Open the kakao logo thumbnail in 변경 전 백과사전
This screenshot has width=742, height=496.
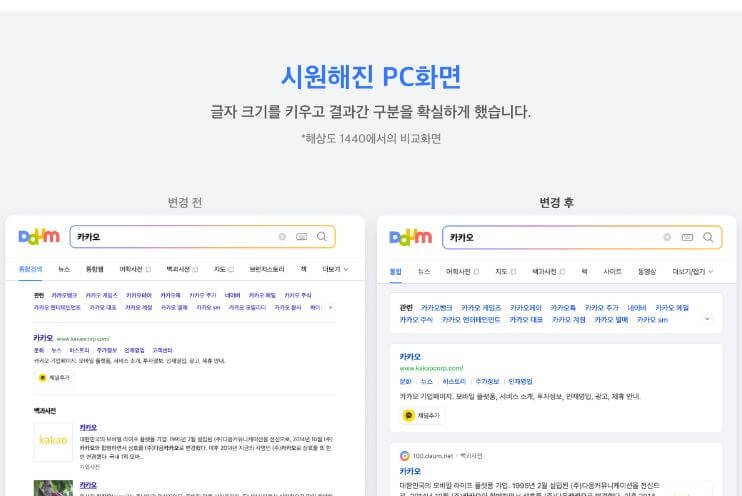pos(53,441)
